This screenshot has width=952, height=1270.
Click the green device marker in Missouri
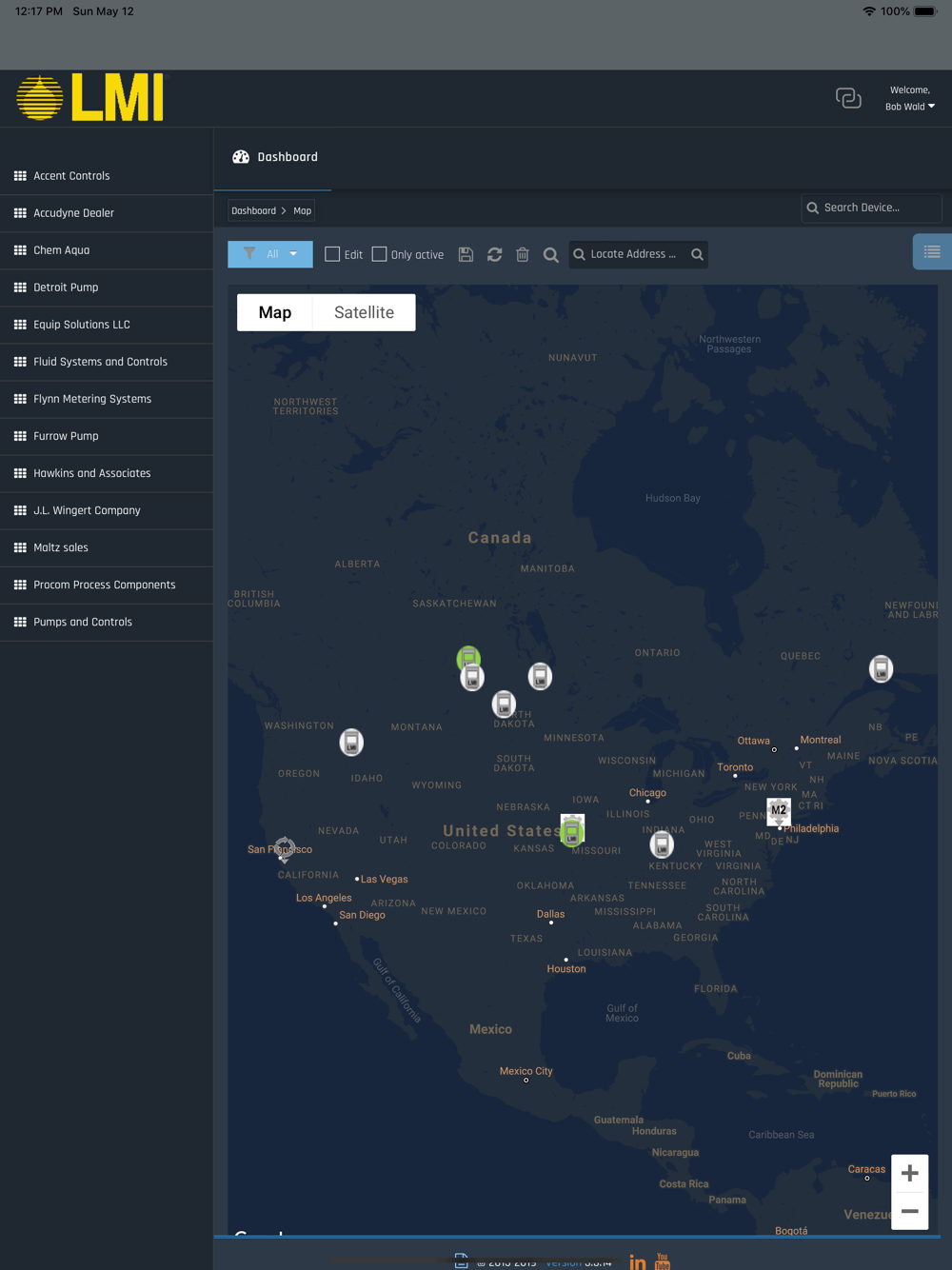[x=572, y=831]
